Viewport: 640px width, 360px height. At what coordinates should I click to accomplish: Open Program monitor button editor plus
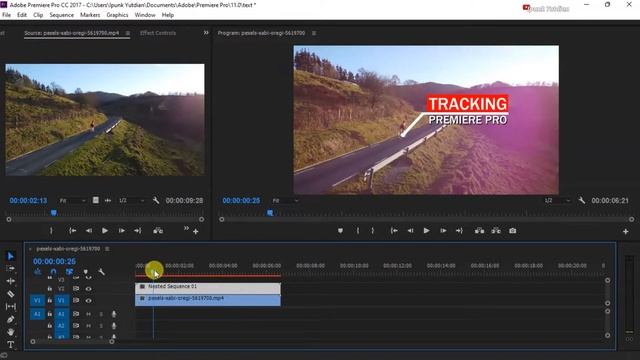click(626, 231)
